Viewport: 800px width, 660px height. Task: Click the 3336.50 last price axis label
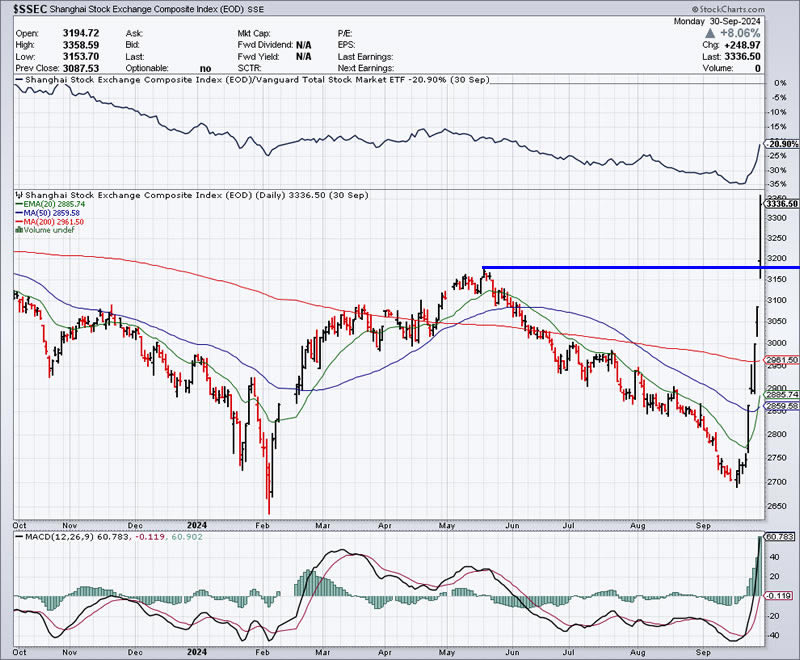780,203
